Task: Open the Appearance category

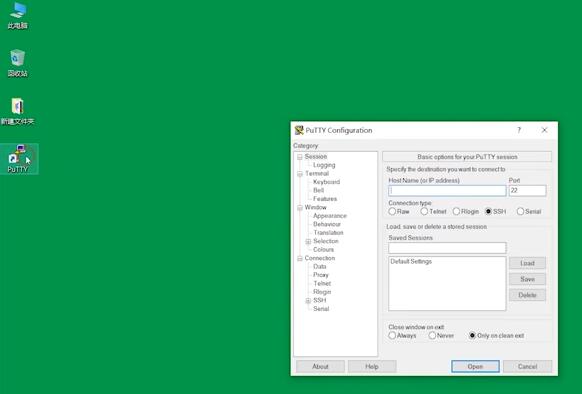Action: 330,216
